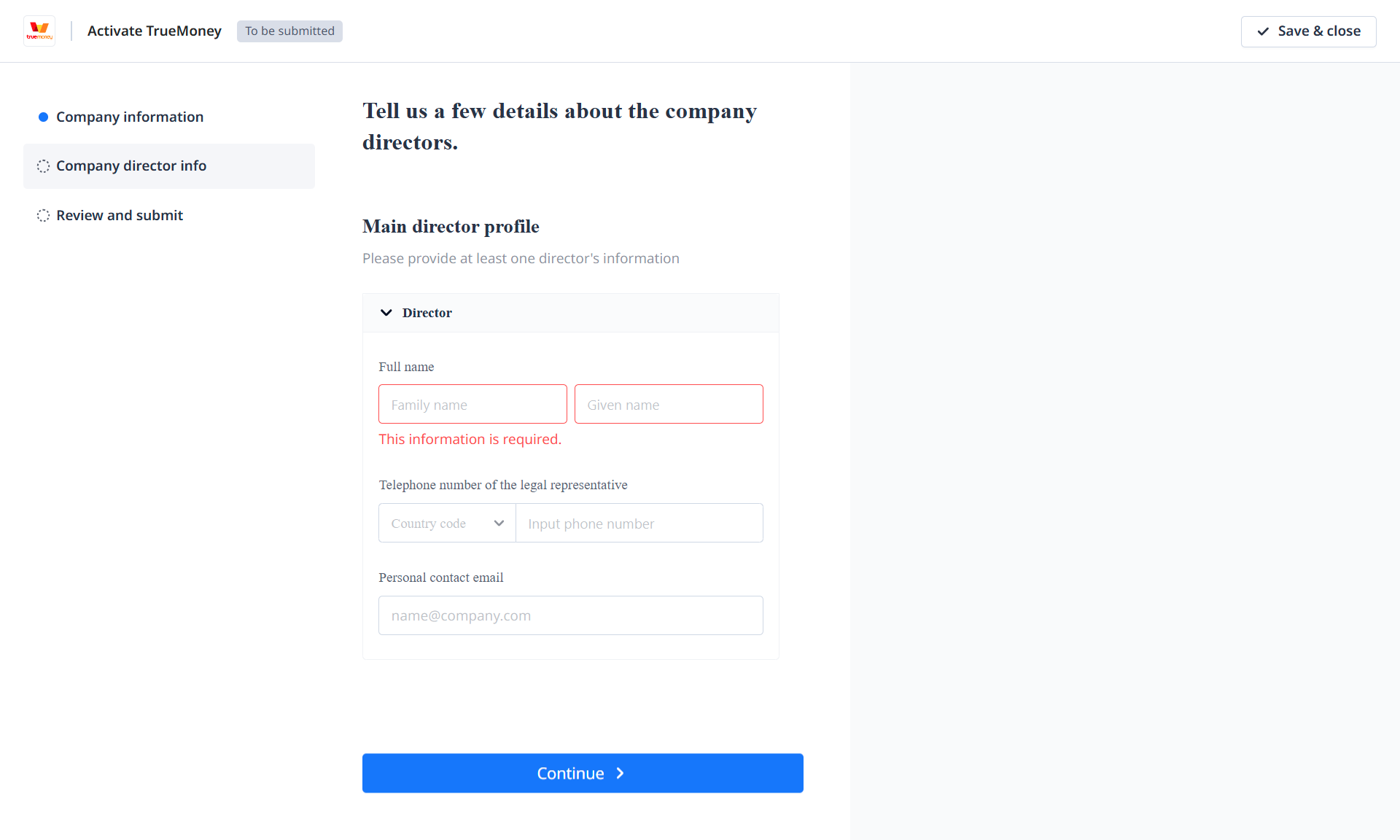
Task: Select Company director info step
Action: 131,166
